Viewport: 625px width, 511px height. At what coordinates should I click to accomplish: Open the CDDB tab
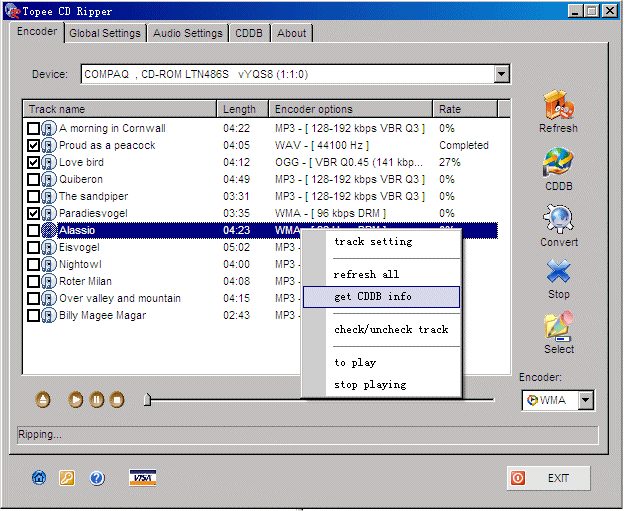249,33
